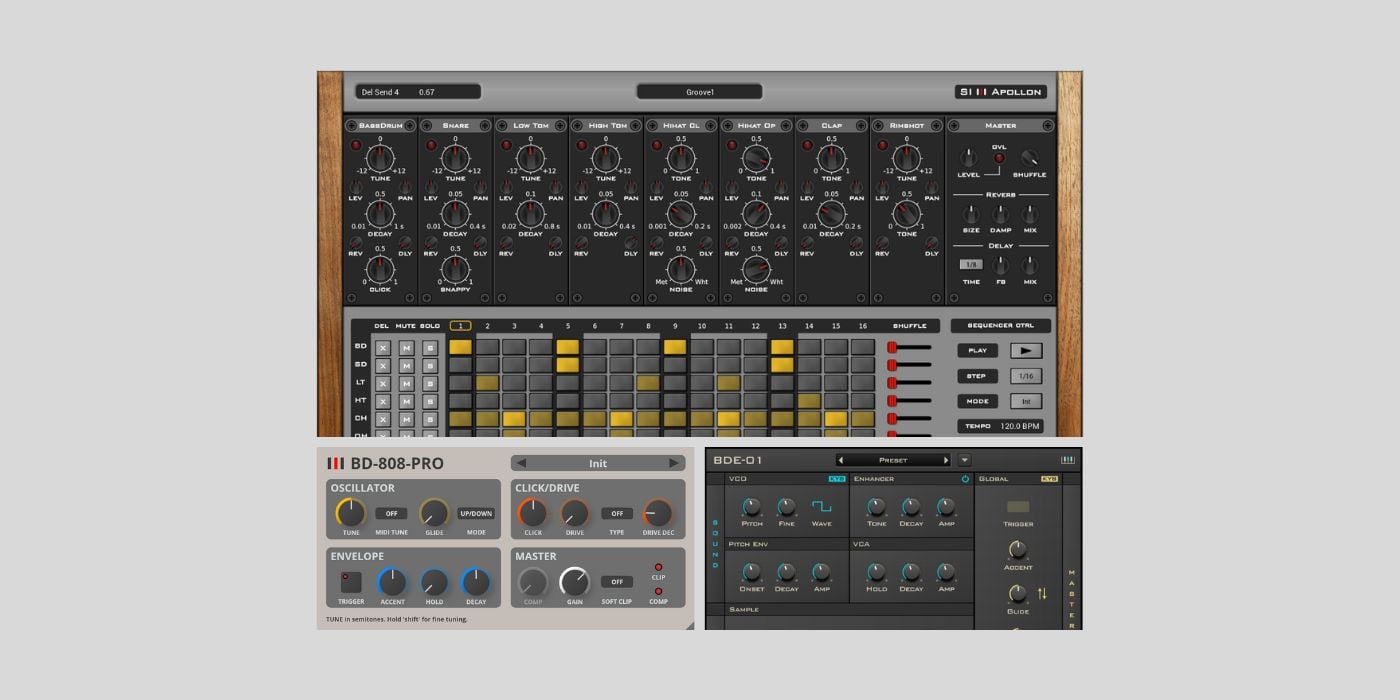Click the BD-808-PRO logo bars icon
The image size is (1400, 700).
click(x=337, y=463)
